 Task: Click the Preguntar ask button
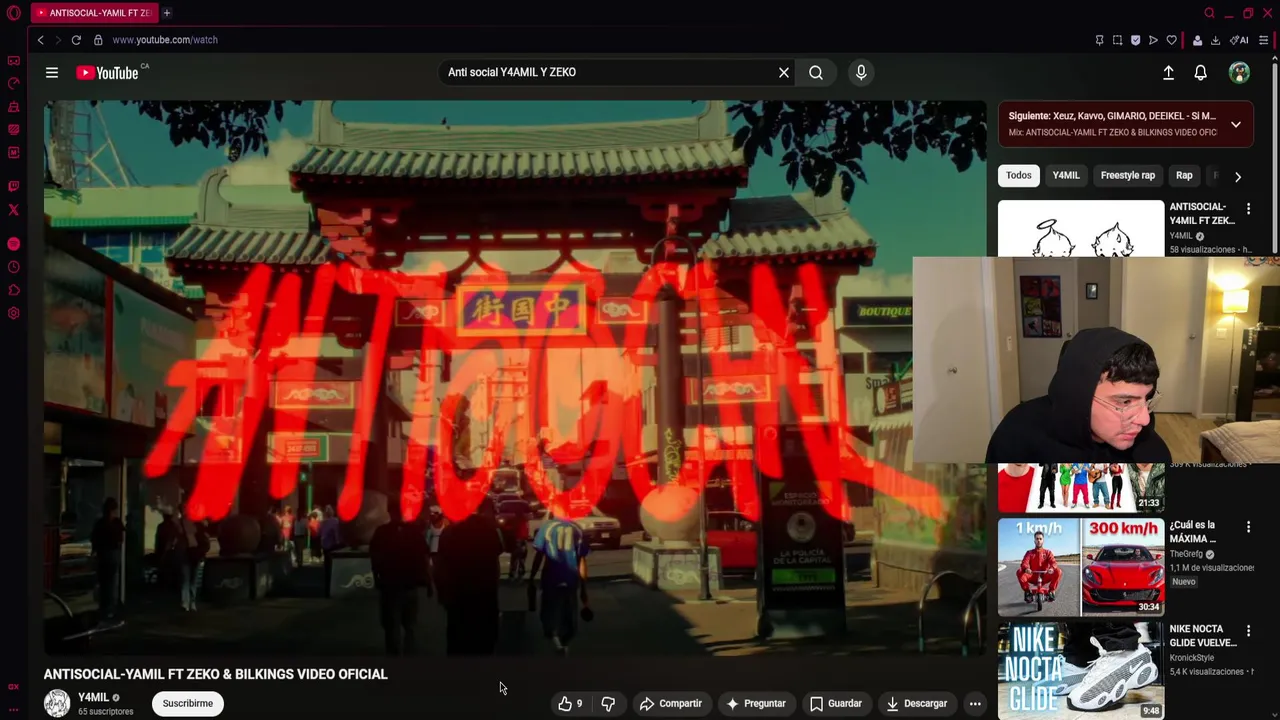click(x=756, y=703)
